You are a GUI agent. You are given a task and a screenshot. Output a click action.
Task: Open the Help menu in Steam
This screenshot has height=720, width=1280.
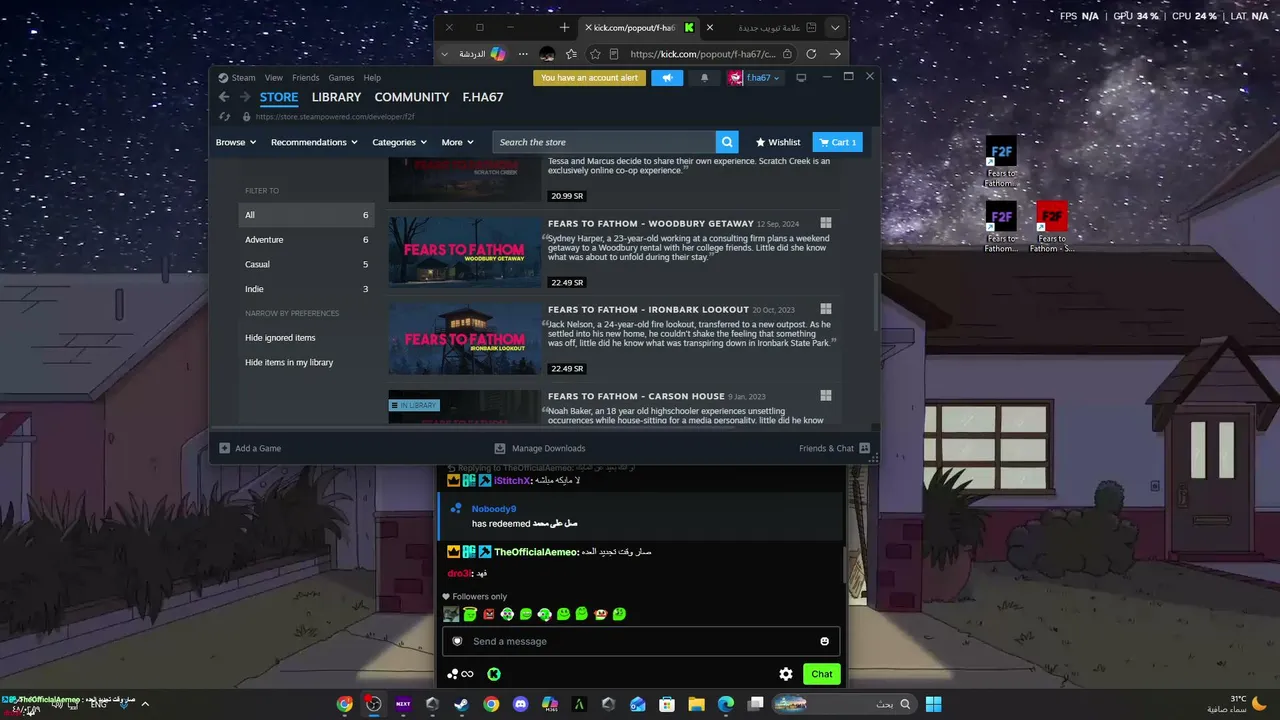tap(372, 78)
